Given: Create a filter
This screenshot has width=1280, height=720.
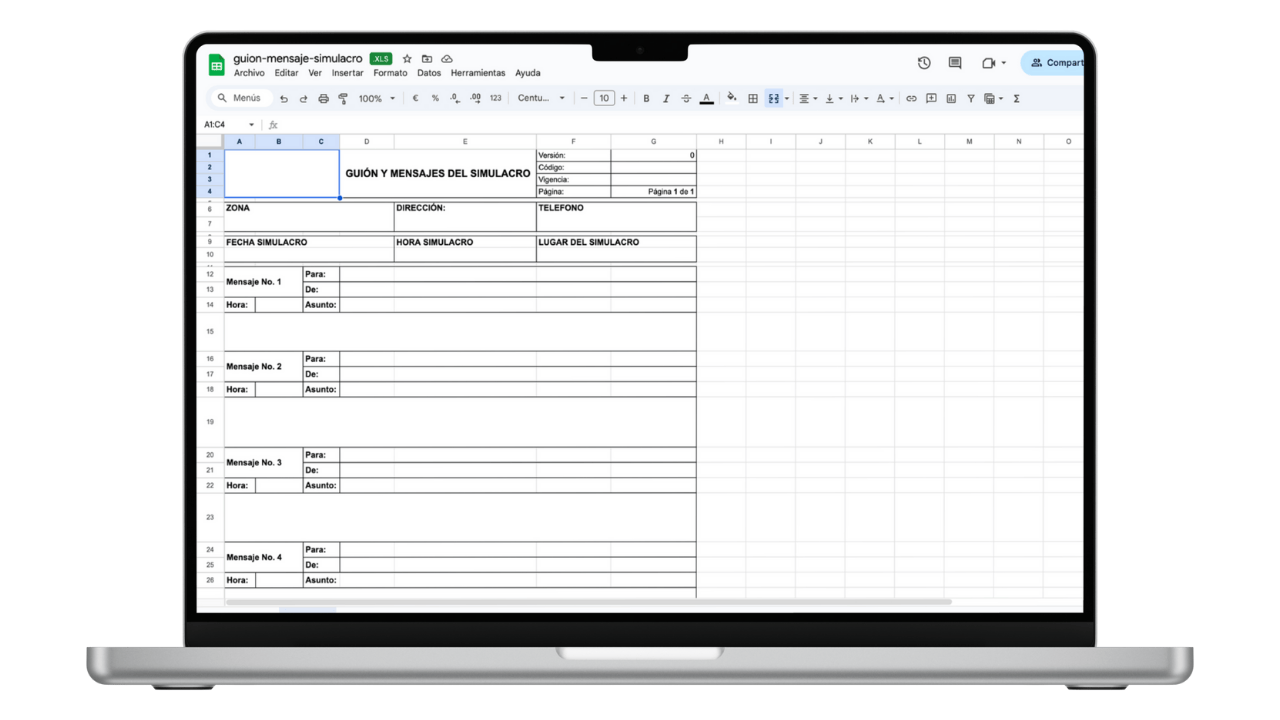Looking at the screenshot, I should pyautogui.click(x=970, y=98).
